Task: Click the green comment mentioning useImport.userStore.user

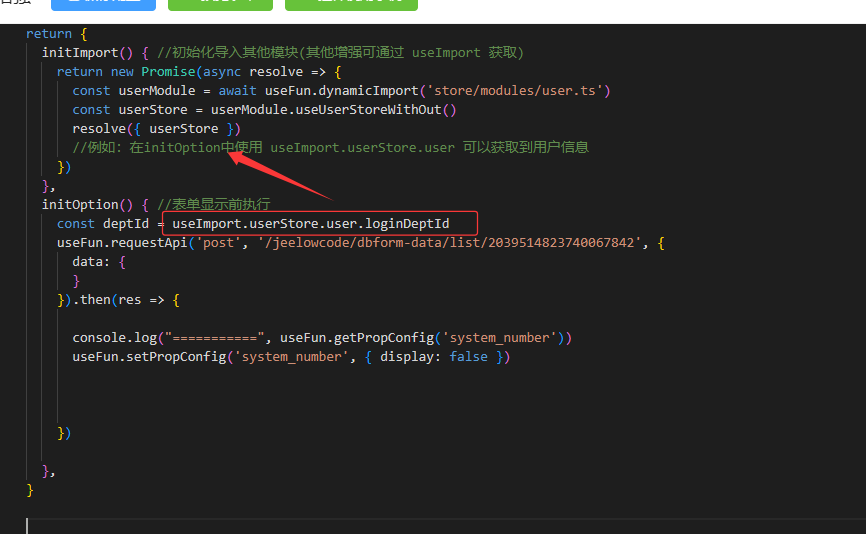Action: pyautogui.click(x=330, y=147)
